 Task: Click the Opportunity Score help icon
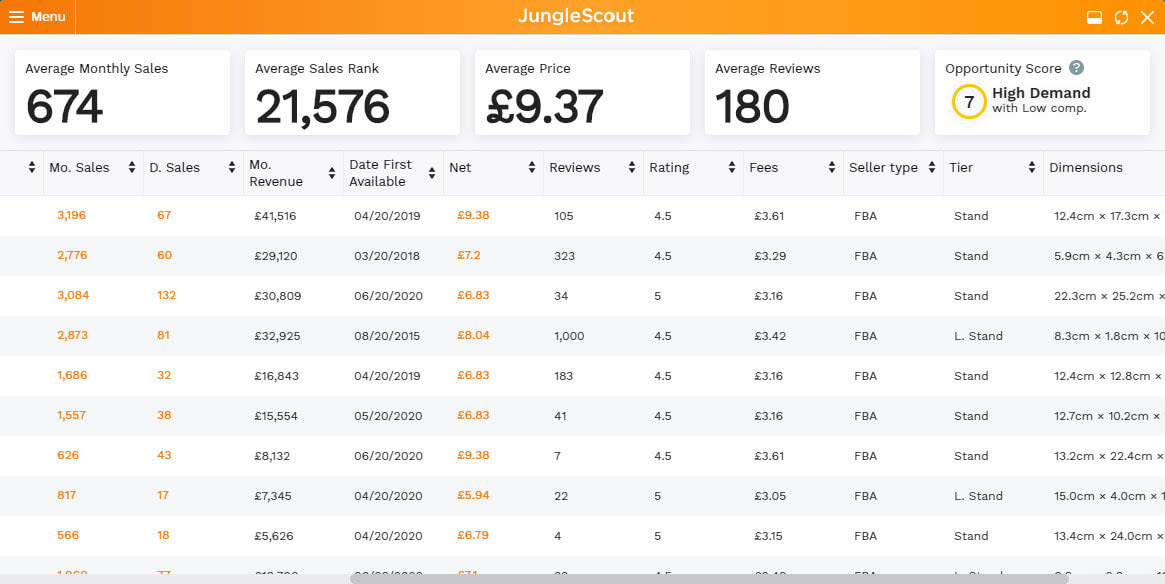coord(1076,68)
